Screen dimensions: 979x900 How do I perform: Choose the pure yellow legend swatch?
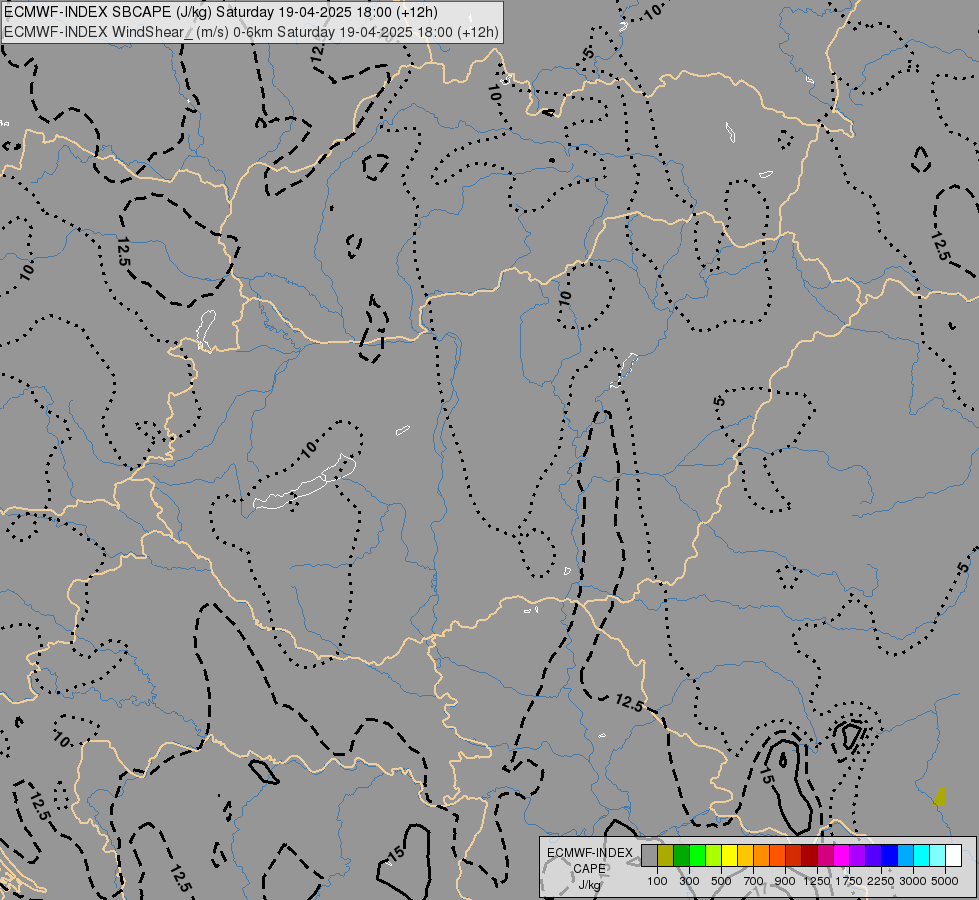(730, 855)
